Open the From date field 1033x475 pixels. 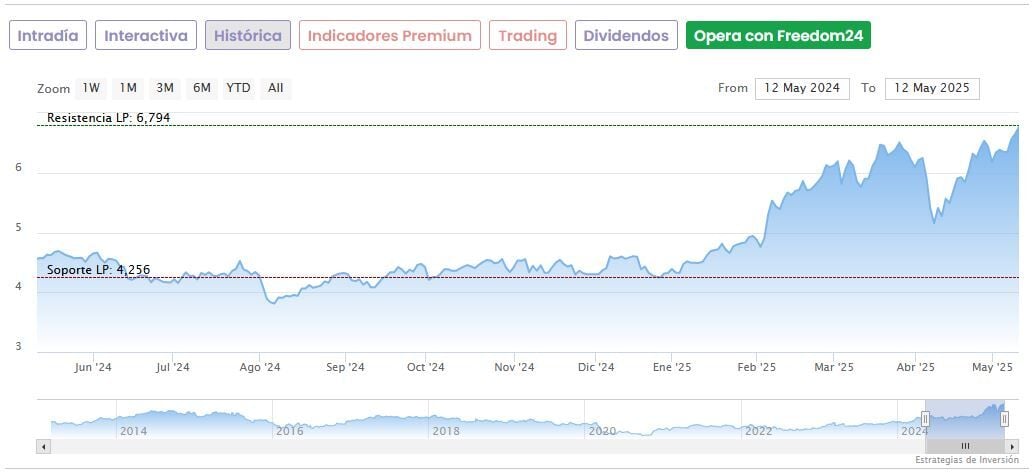[x=802, y=88]
